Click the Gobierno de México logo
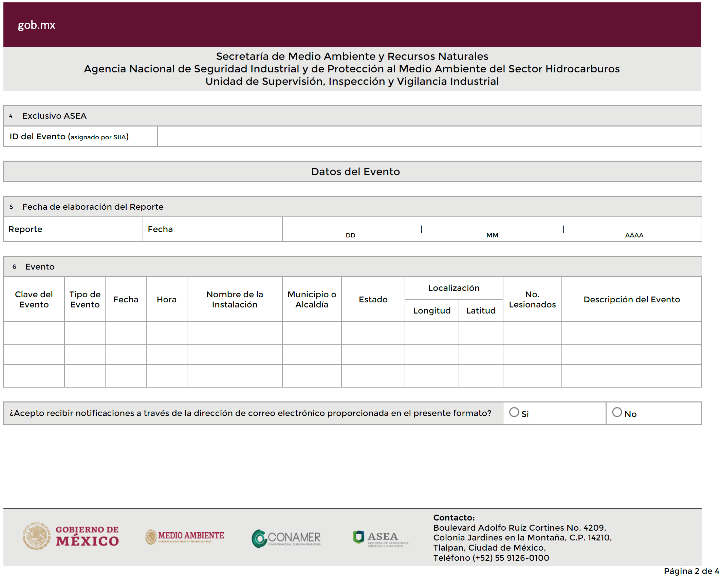This screenshot has height=579, width=722. (x=71, y=536)
